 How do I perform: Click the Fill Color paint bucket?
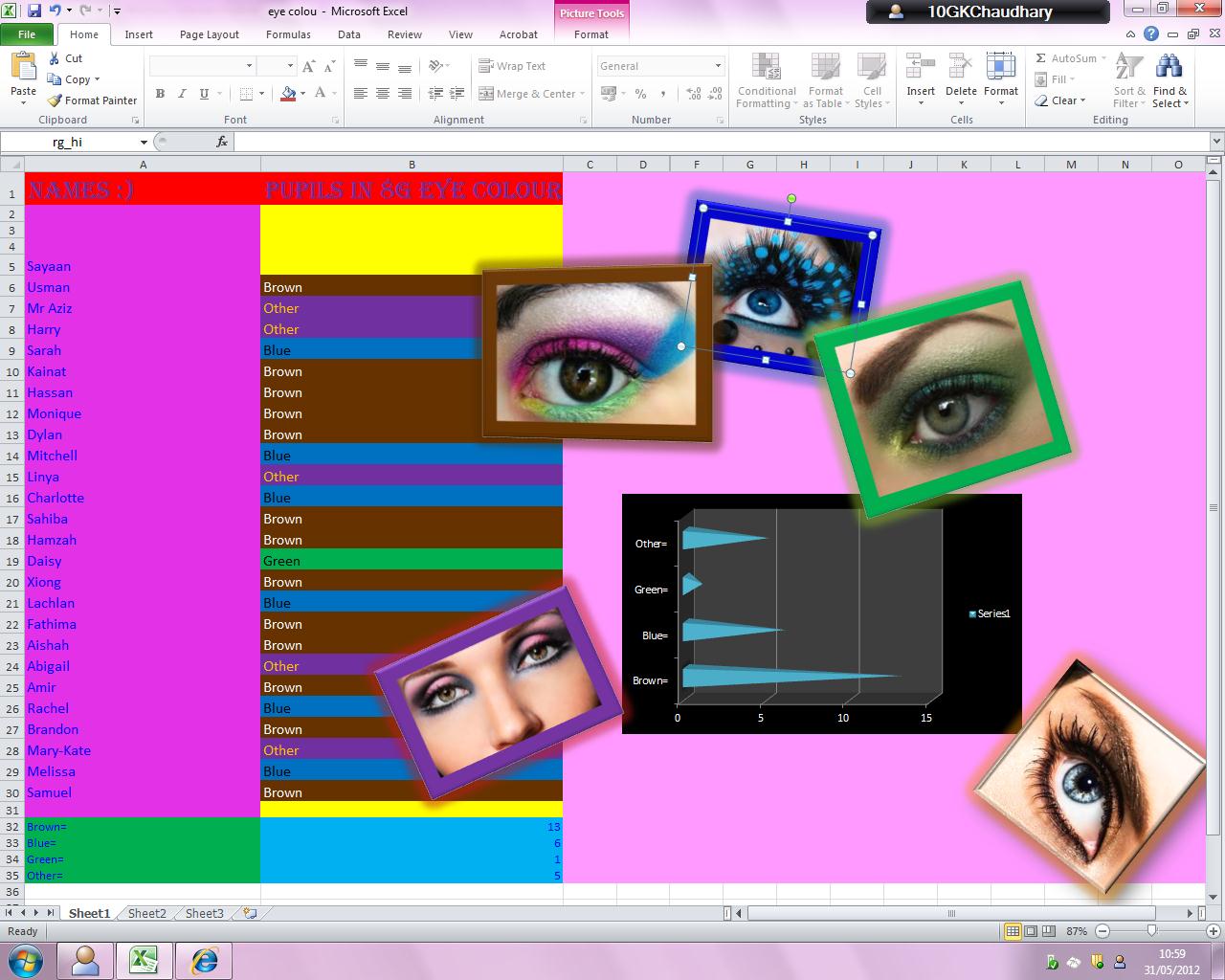click(x=288, y=94)
